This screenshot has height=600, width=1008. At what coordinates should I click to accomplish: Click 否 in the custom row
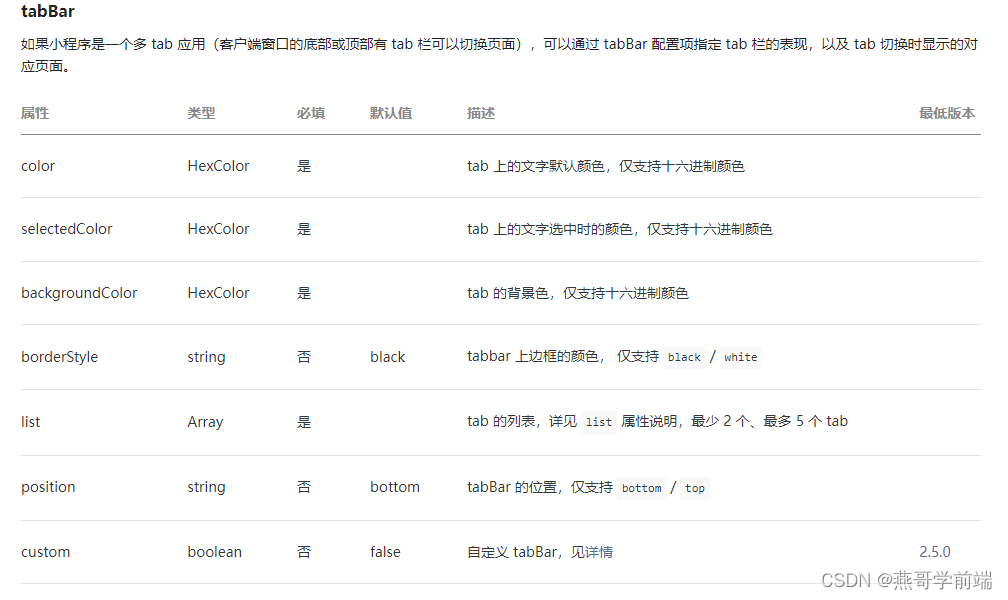(x=304, y=552)
